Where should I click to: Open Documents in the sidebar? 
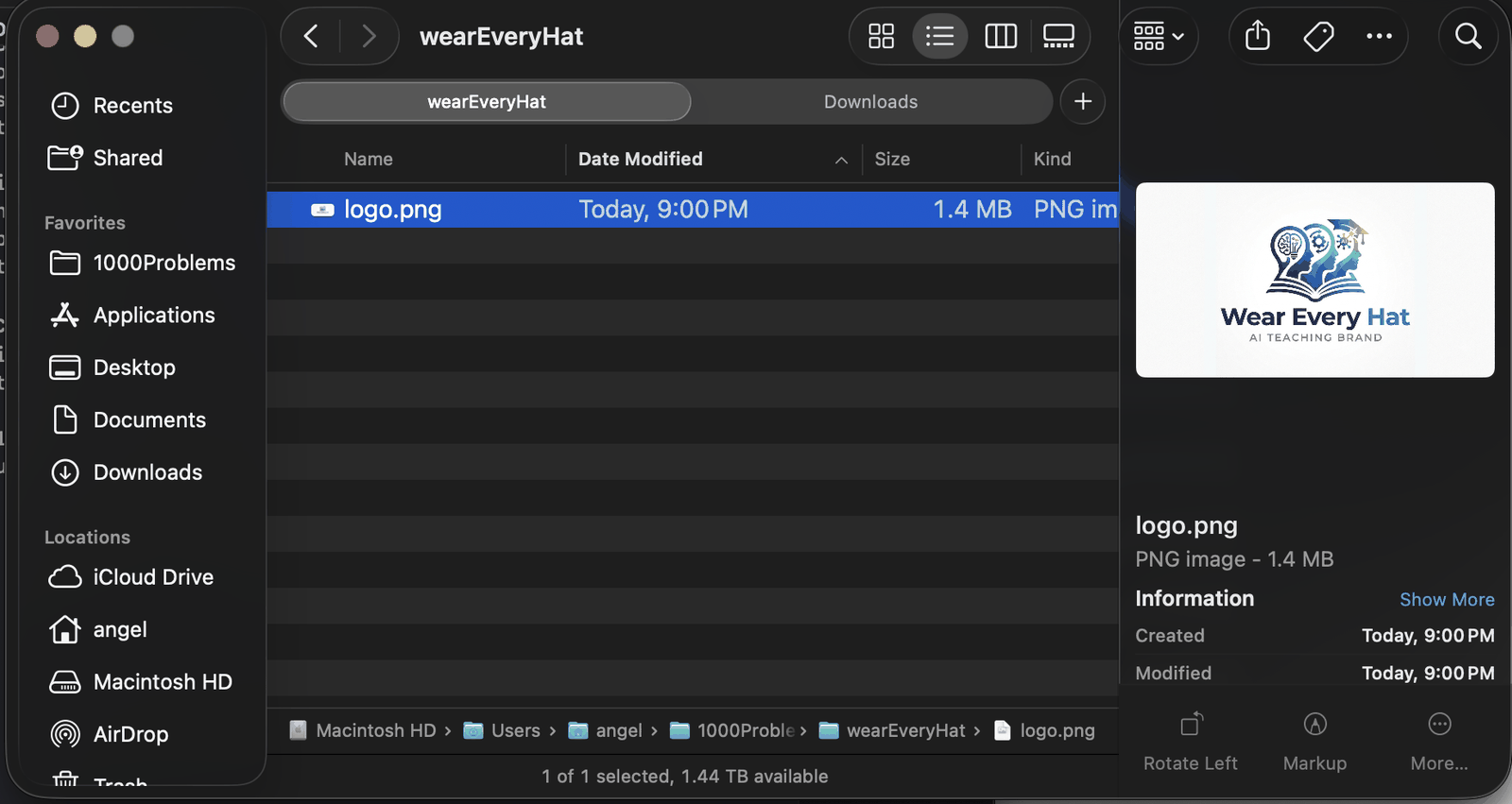pyautogui.click(x=128, y=419)
